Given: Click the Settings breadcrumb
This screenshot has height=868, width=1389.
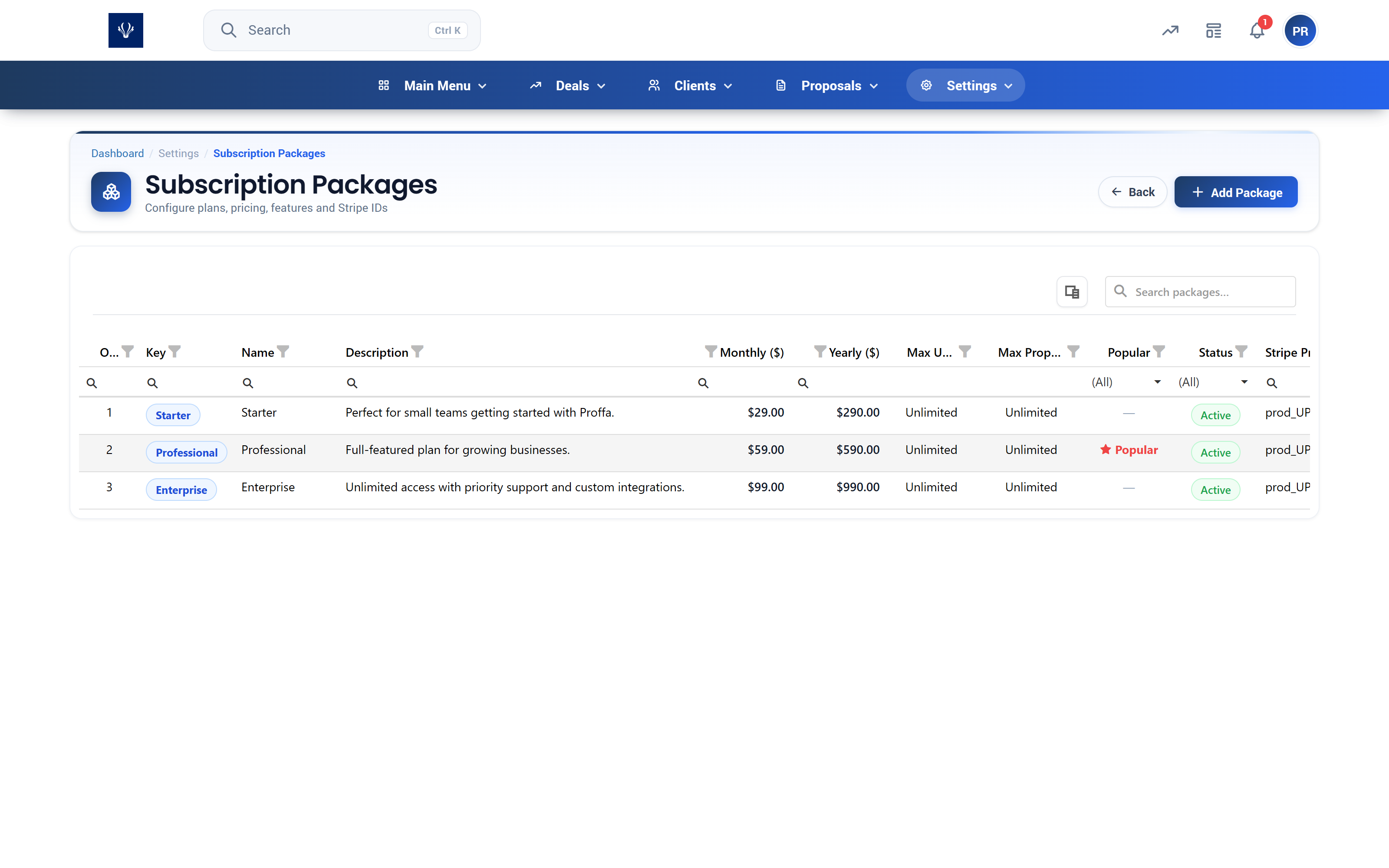Looking at the screenshot, I should tap(178, 153).
